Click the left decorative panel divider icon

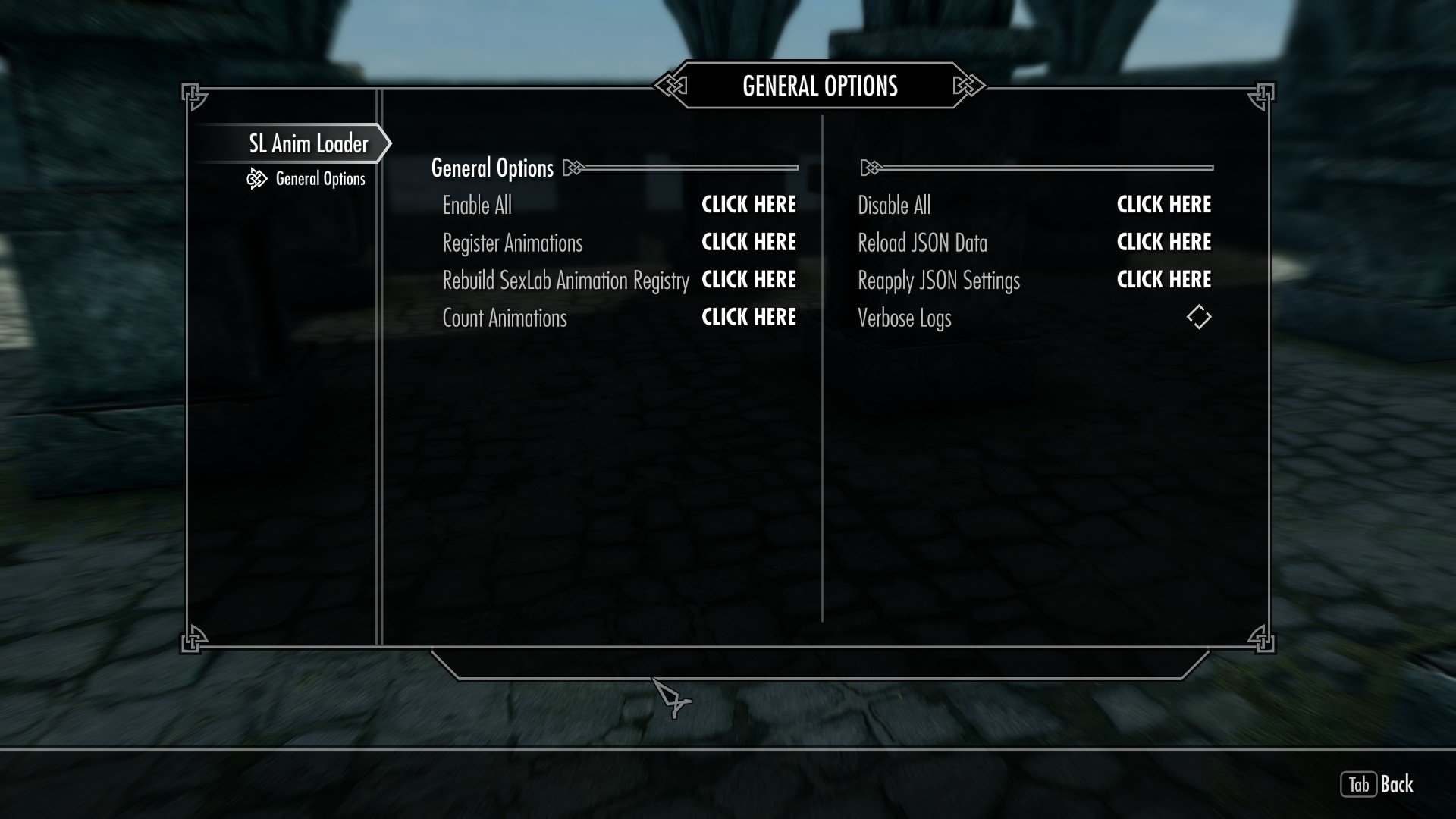click(575, 167)
